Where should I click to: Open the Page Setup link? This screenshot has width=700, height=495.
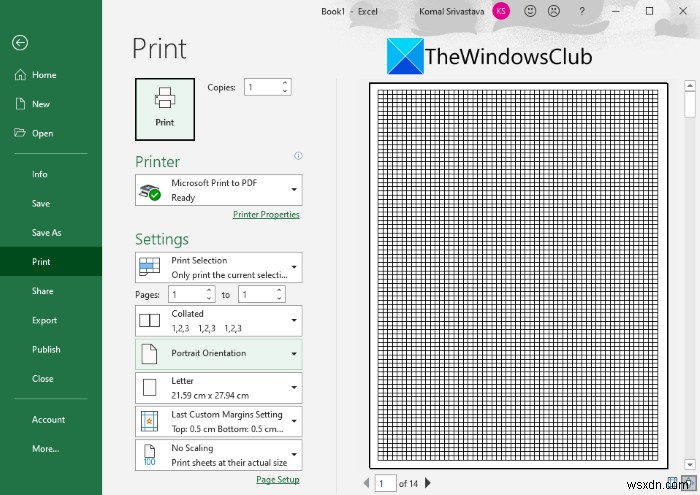click(x=278, y=479)
